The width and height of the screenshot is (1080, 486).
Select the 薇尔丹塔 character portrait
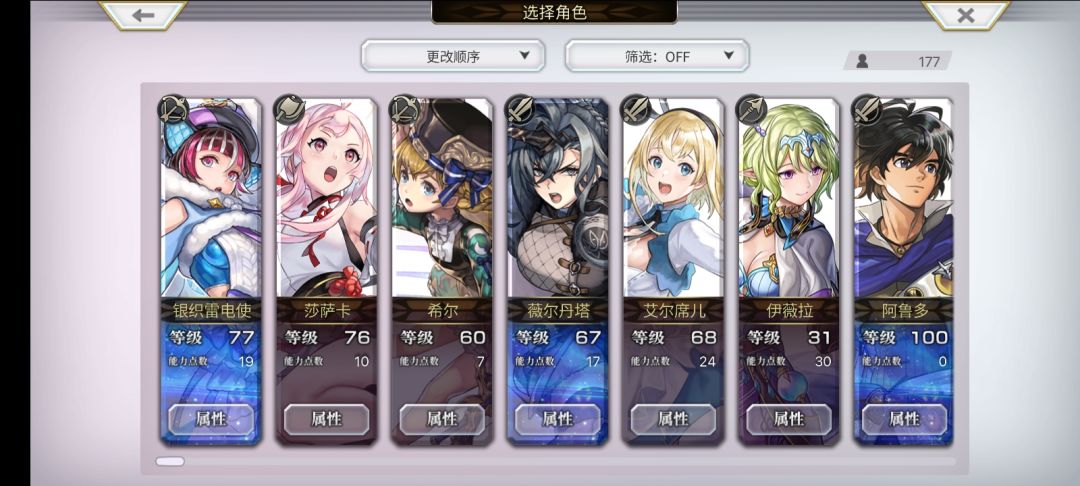(x=558, y=198)
